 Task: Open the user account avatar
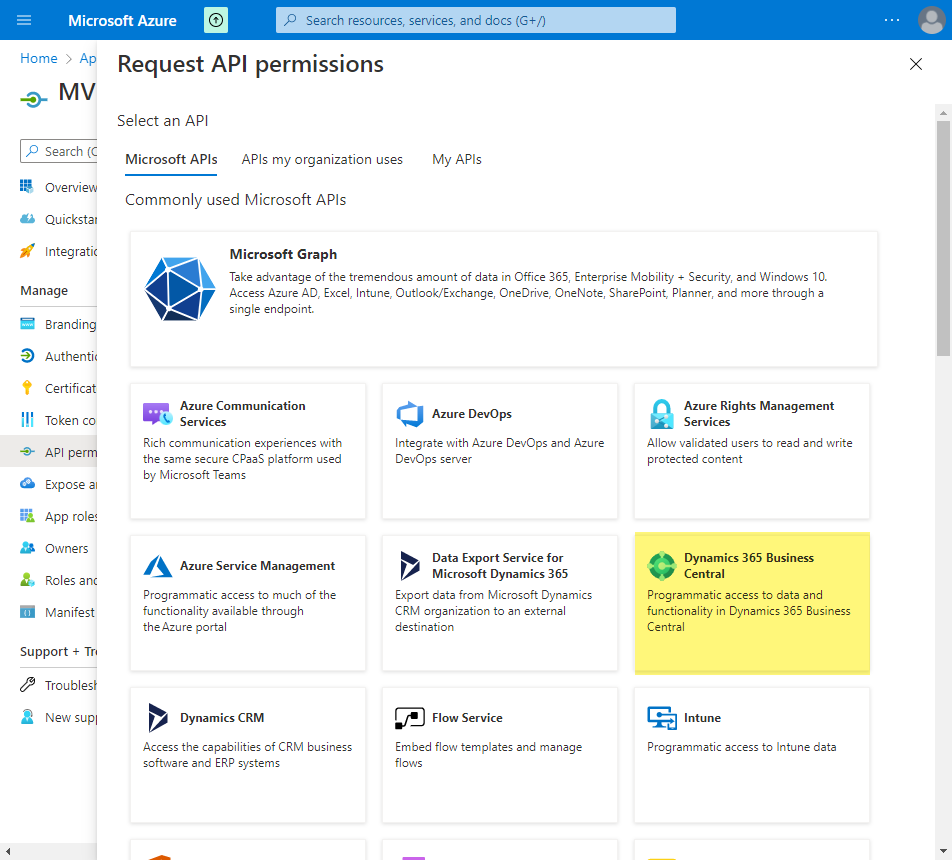(931, 20)
